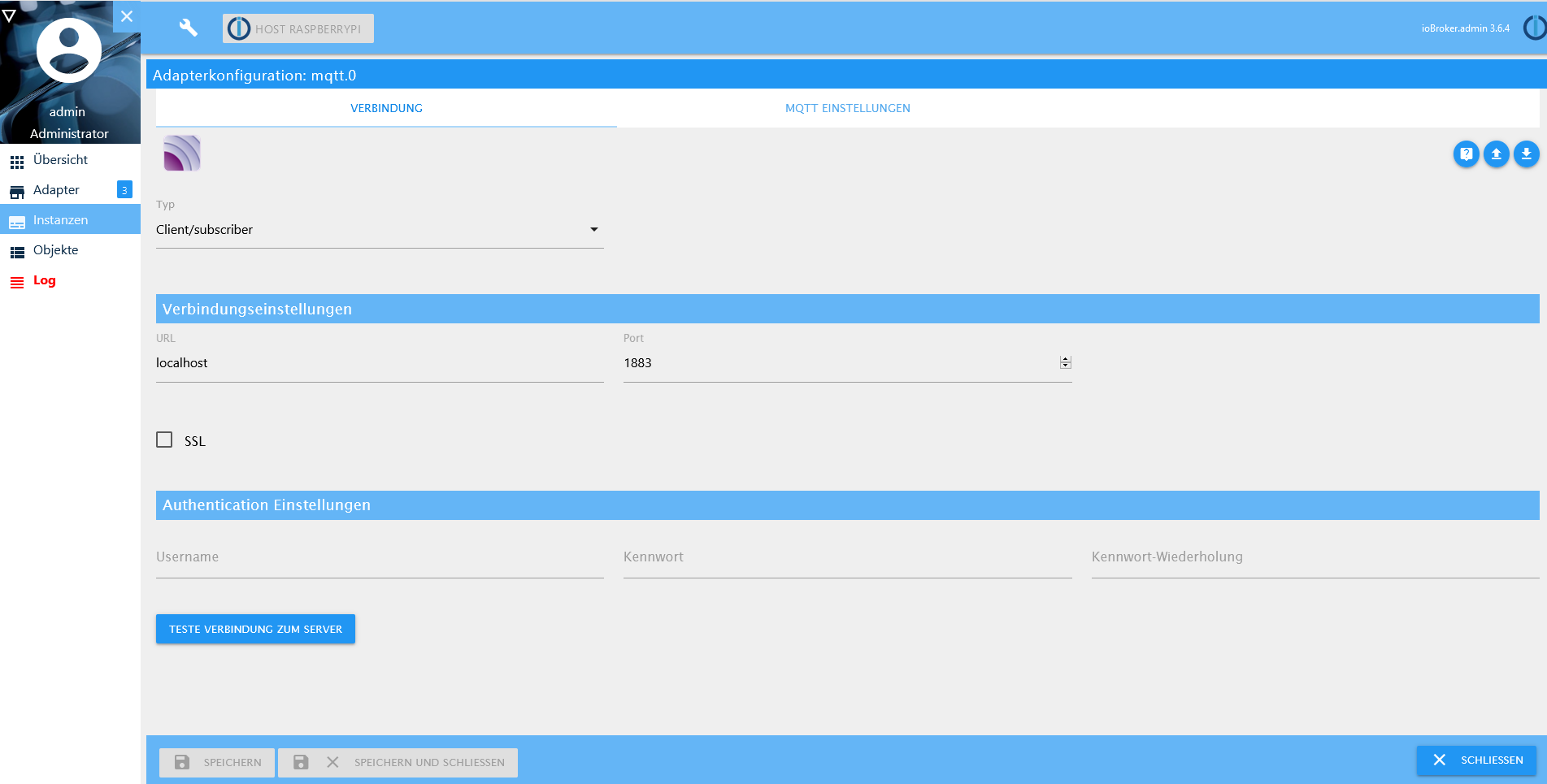Click the SCHLIESSEN button

(1476, 760)
